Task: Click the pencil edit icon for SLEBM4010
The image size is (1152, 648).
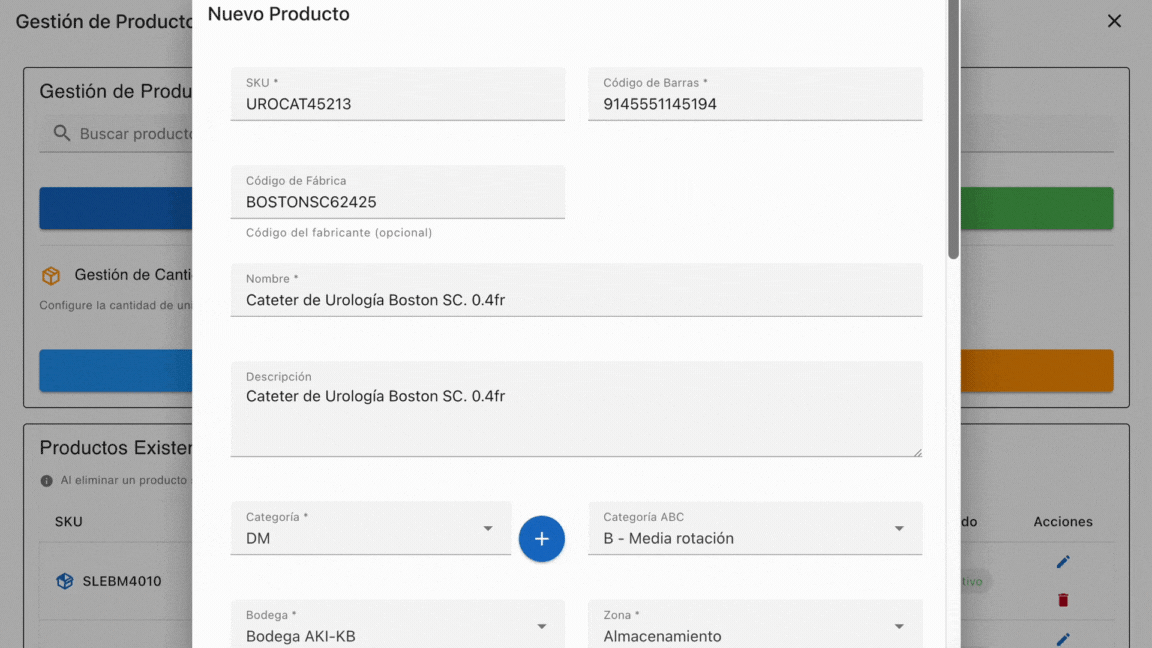Action: 1063,562
